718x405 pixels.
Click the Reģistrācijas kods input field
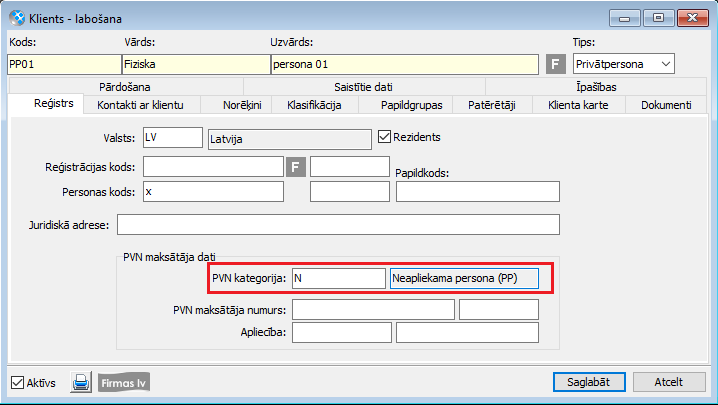pos(213,167)
